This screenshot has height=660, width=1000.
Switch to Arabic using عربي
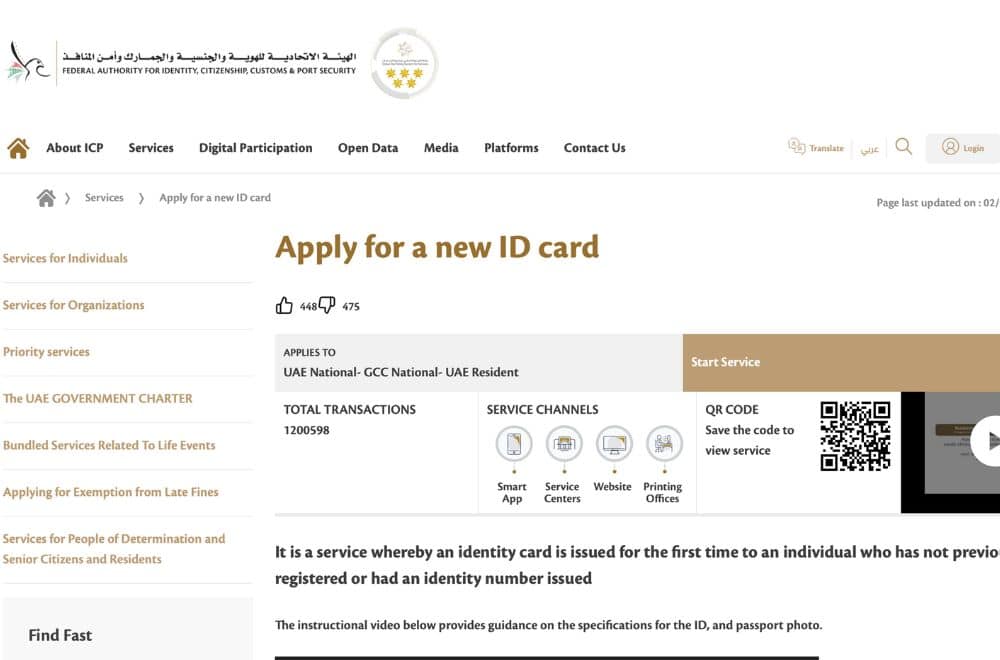coord(869,148)
